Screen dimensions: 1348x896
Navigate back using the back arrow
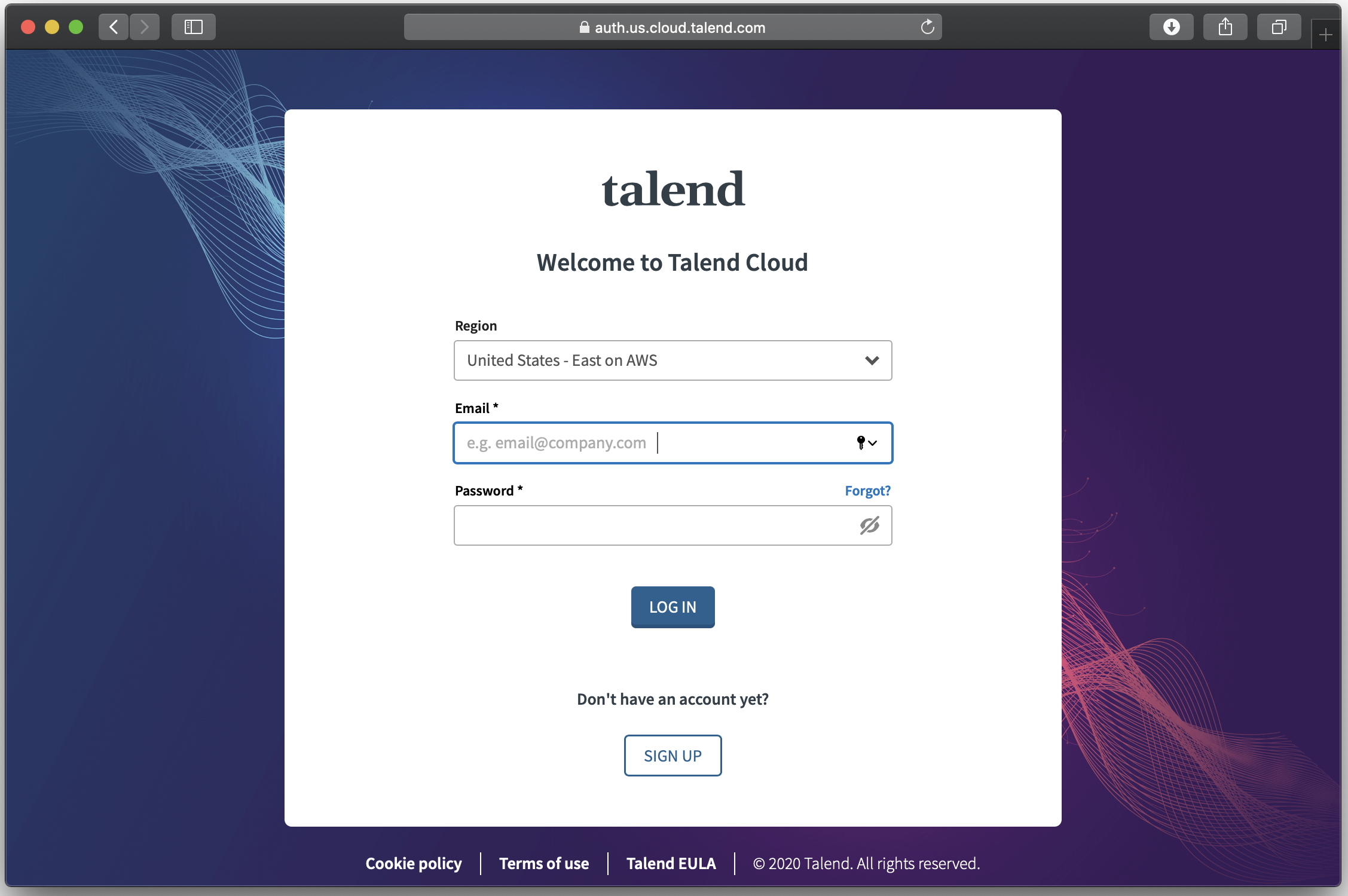click(114, 26)
